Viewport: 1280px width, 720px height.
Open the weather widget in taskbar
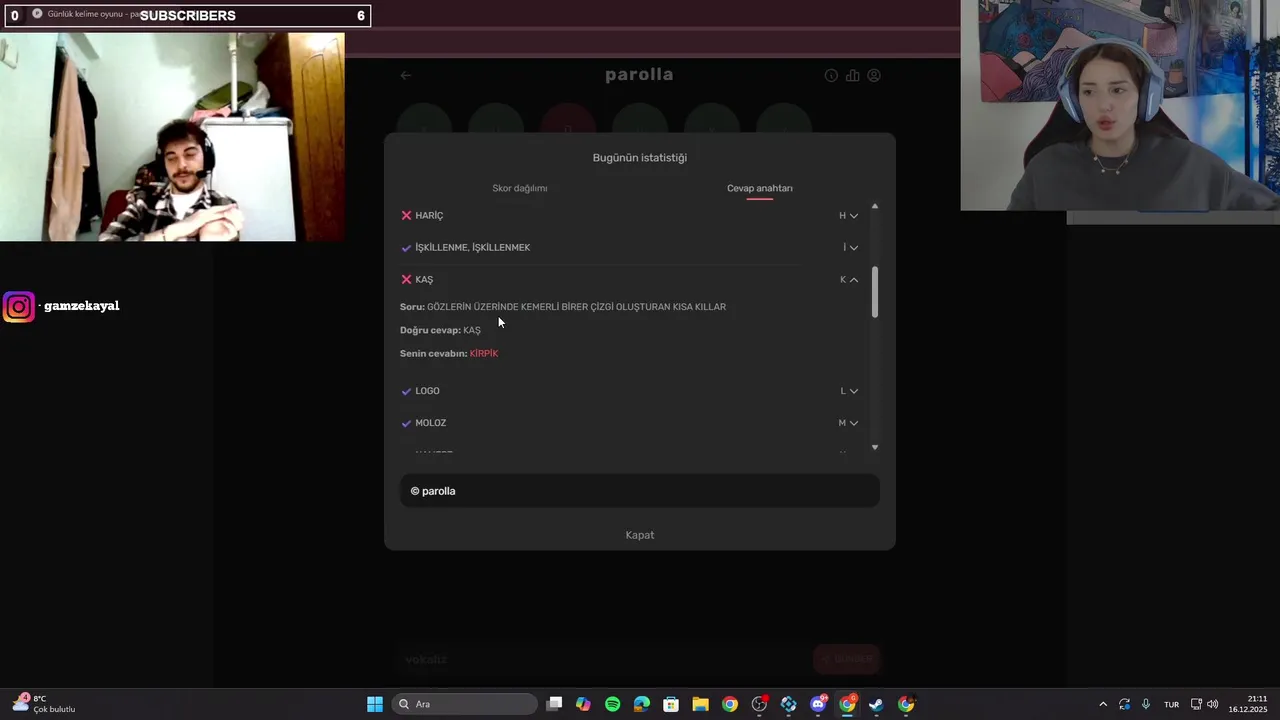(45, 704)
